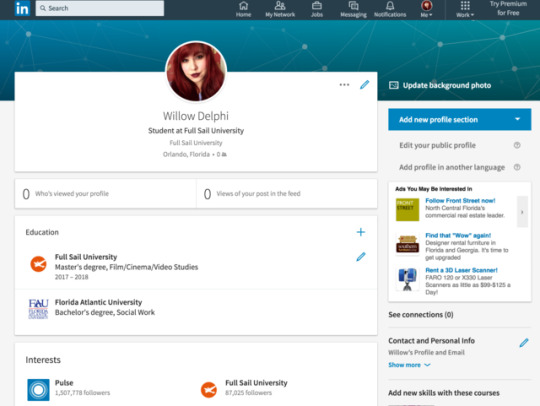Click the Front Street ad thumbnail
Screen dimensions: 540x406
tap(407, 209)
